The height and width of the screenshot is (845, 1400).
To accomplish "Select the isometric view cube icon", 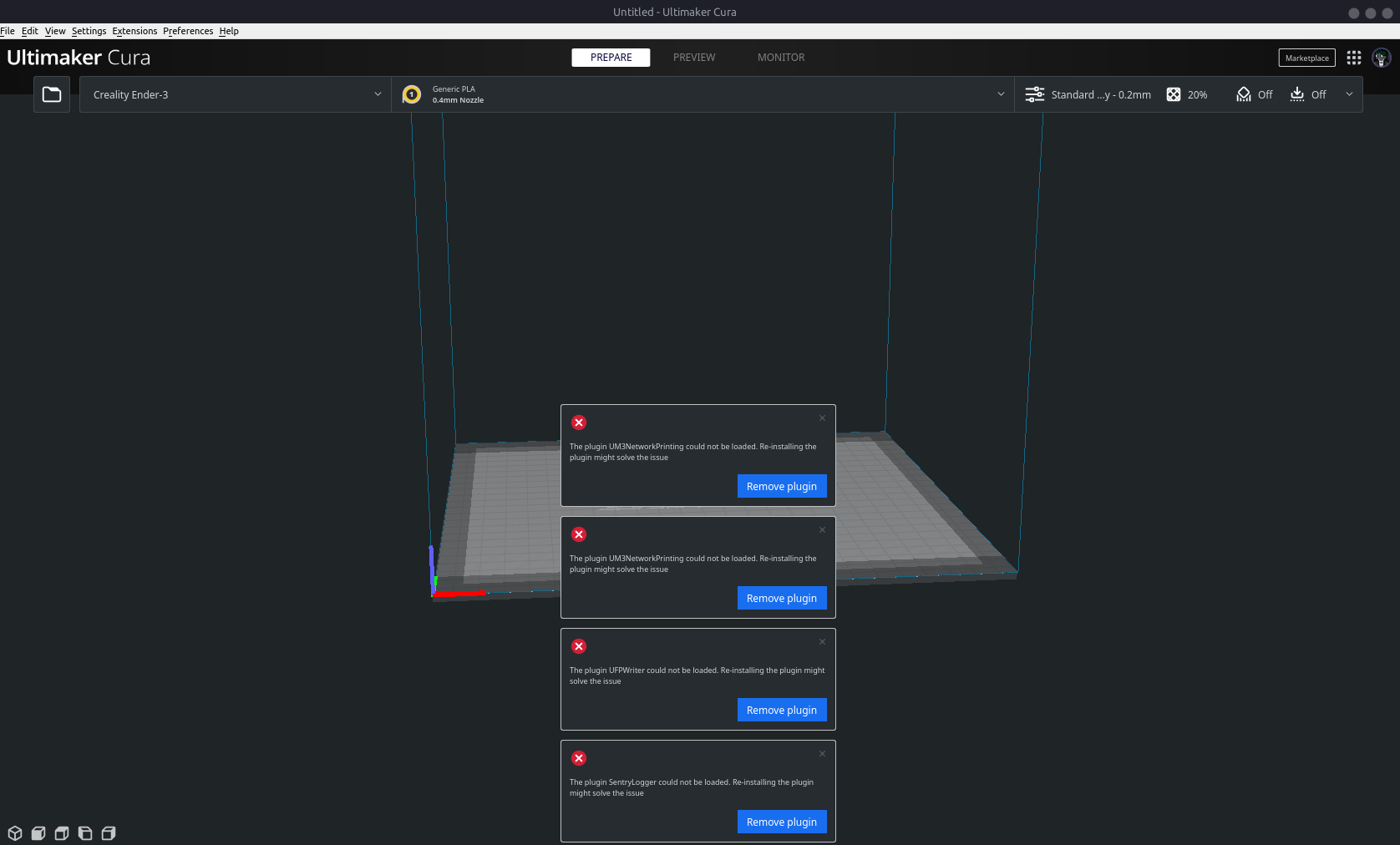I will pos(14,832).
